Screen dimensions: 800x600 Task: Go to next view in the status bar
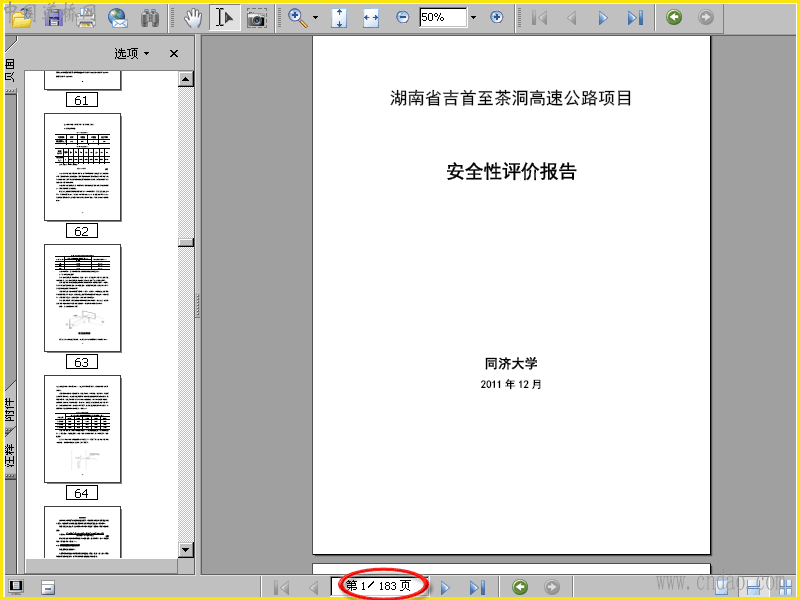[x=552, y=587]
